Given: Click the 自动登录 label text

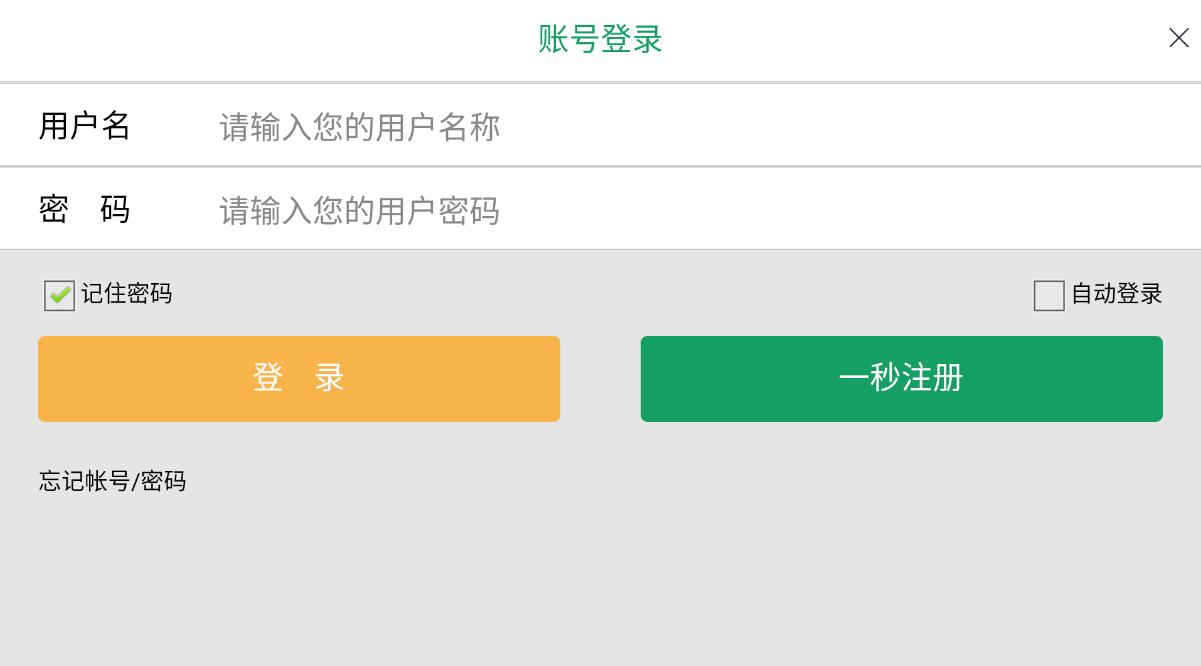Looking at the screenshot, I should (x=1116, y=294).
